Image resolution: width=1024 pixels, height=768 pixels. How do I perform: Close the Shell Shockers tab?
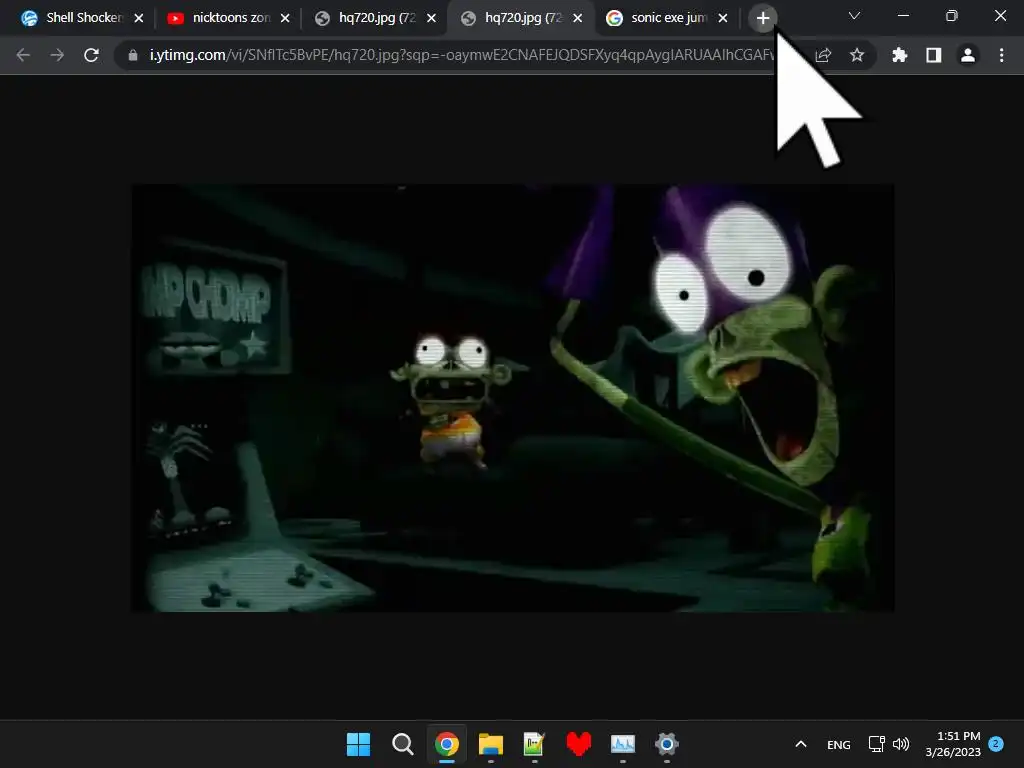pos(138,18)
